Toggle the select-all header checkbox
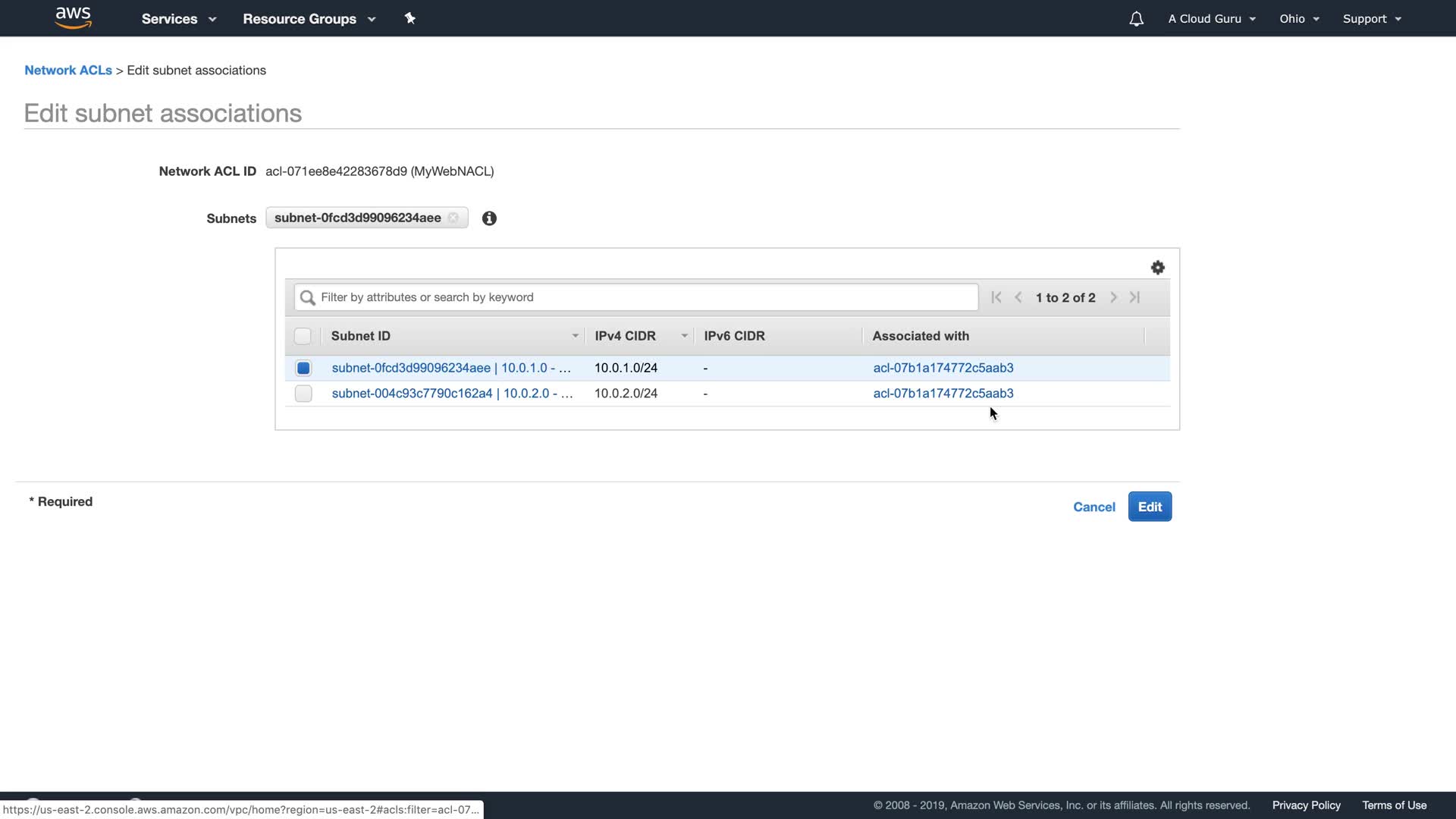 tap(303, 336)
